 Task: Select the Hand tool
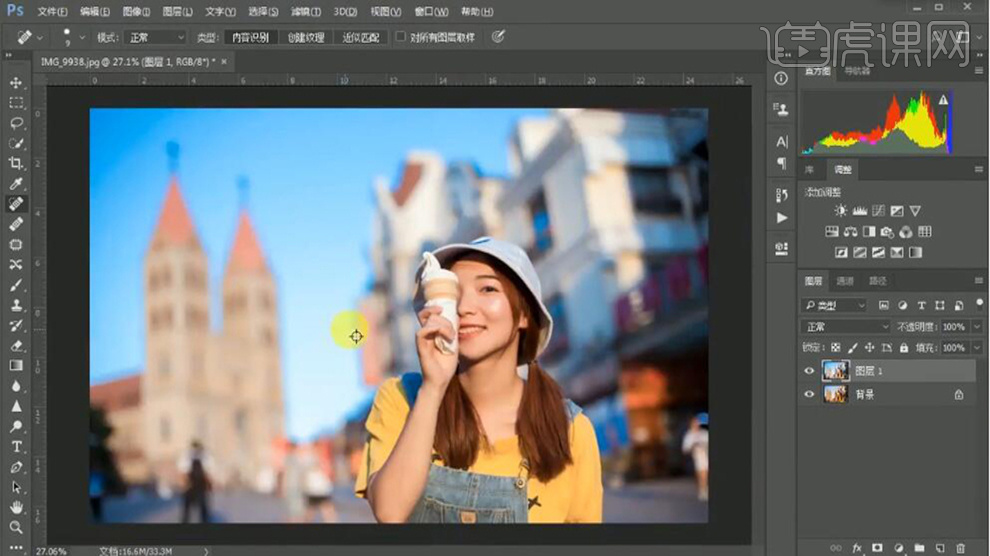(x=16, y=507)
